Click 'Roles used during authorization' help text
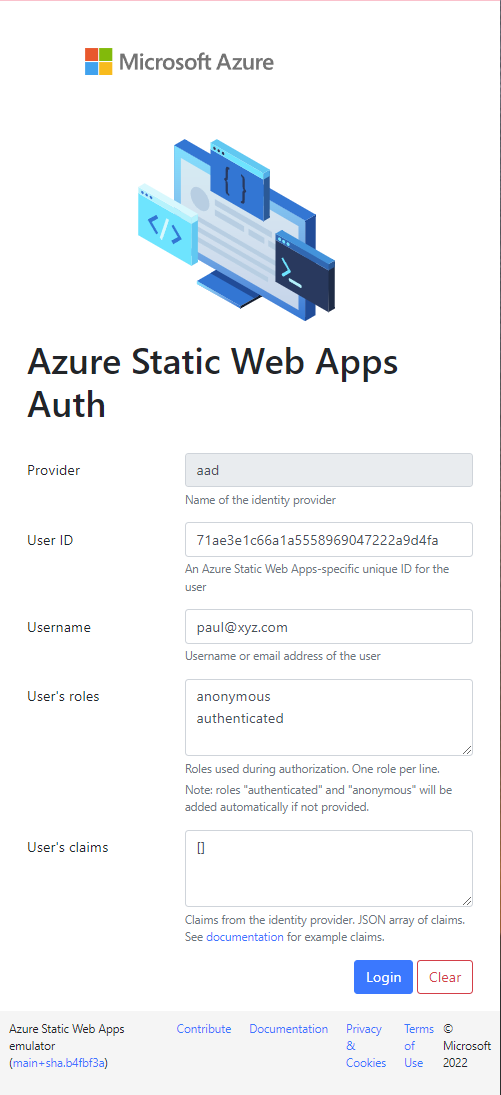 pyautogui.click(x=312, y=769)
